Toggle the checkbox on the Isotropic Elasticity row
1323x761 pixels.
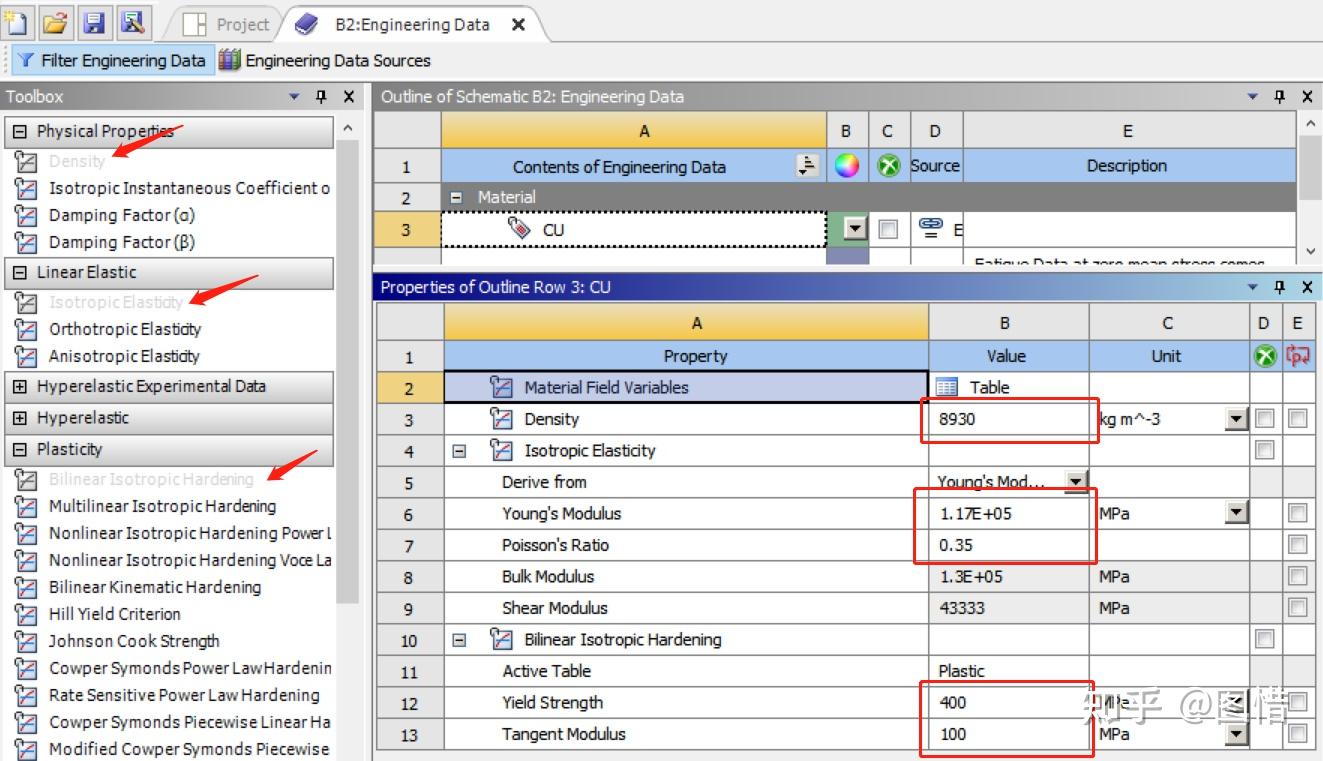(x=1265, y=450)
